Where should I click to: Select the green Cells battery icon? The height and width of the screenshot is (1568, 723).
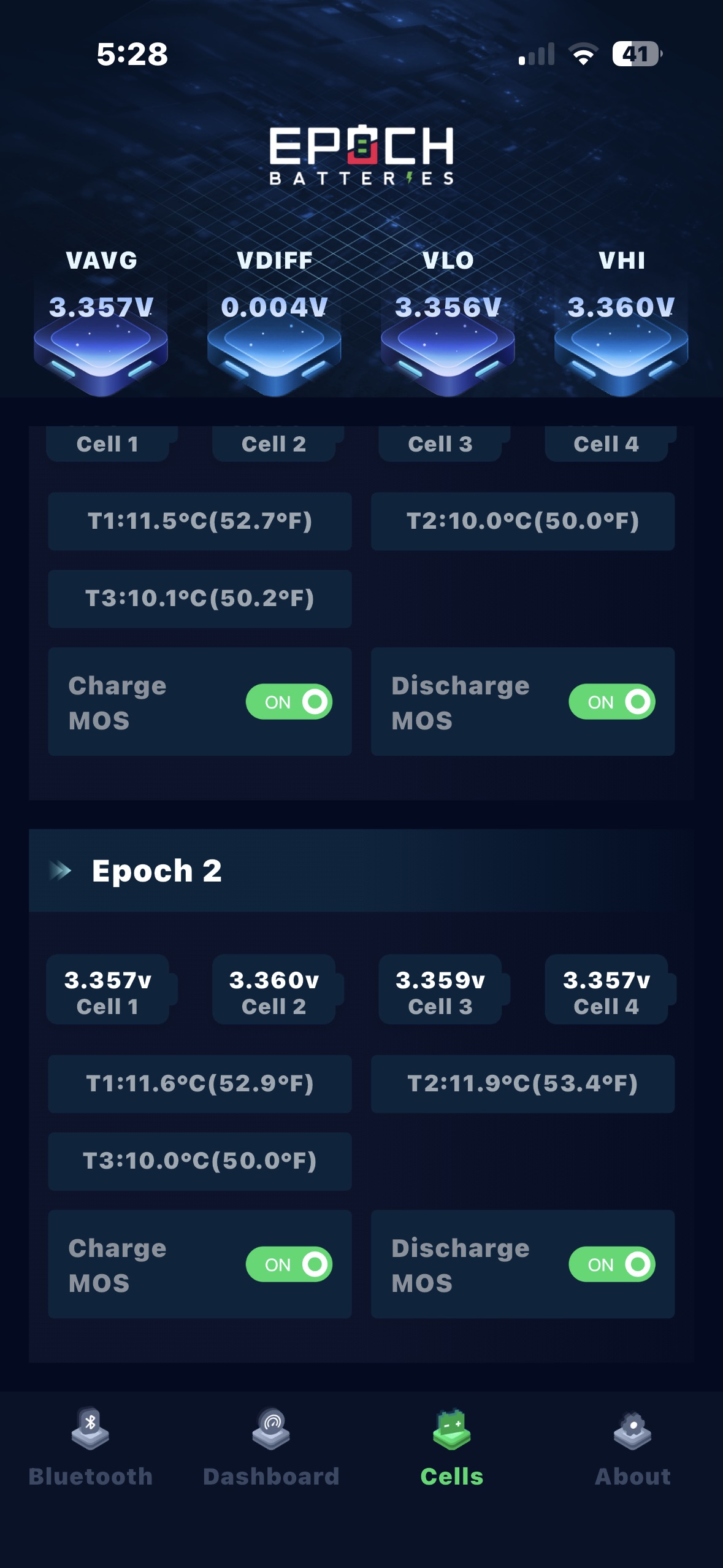(452, 1429)
